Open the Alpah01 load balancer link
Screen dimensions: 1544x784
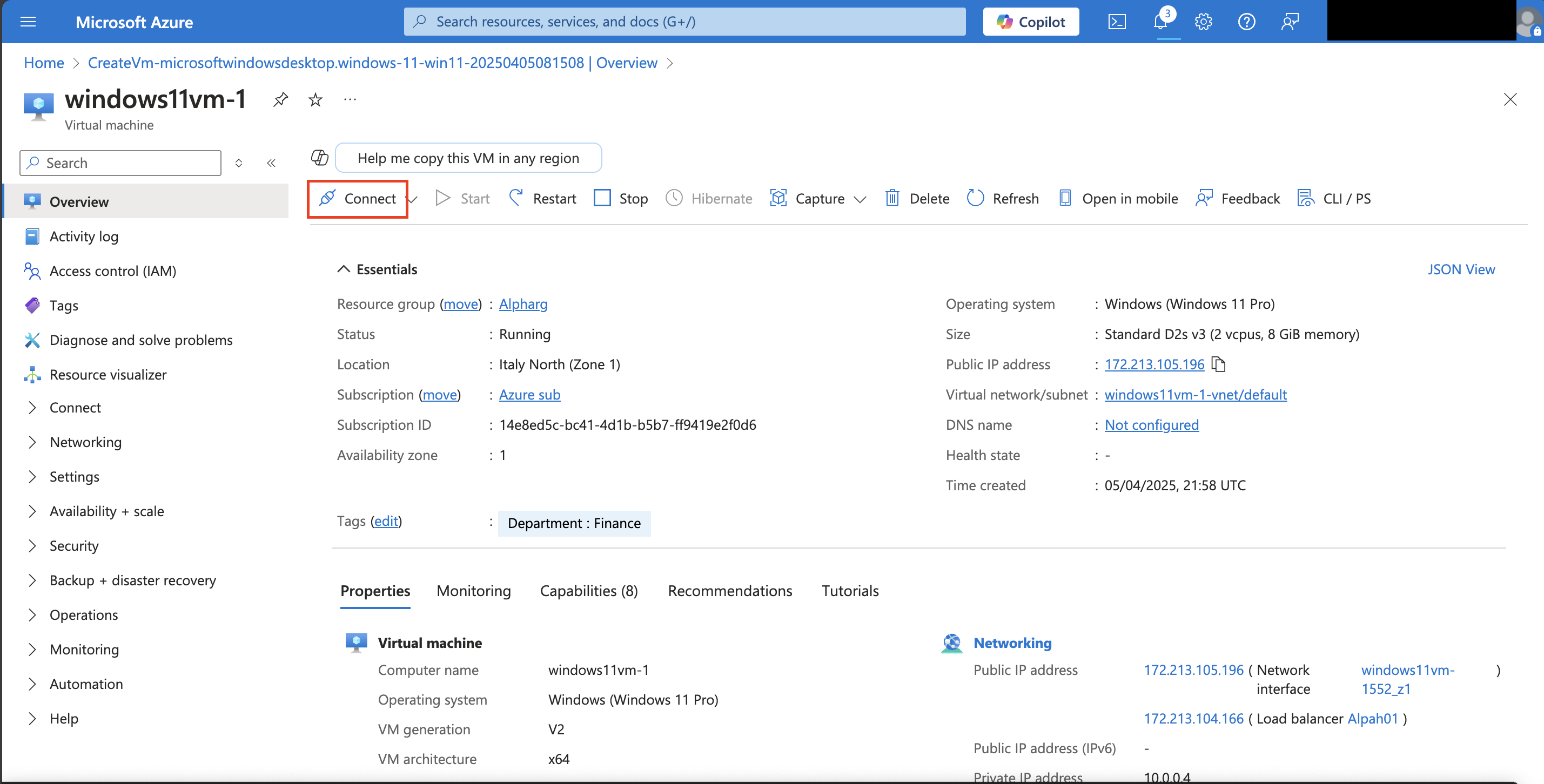coord(1373,719)
